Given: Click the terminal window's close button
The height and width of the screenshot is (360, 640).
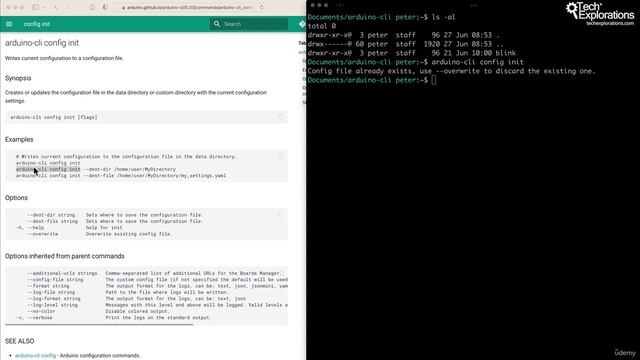Looking at the screenshot, I should pyautogui.click(x=313, y=5).
